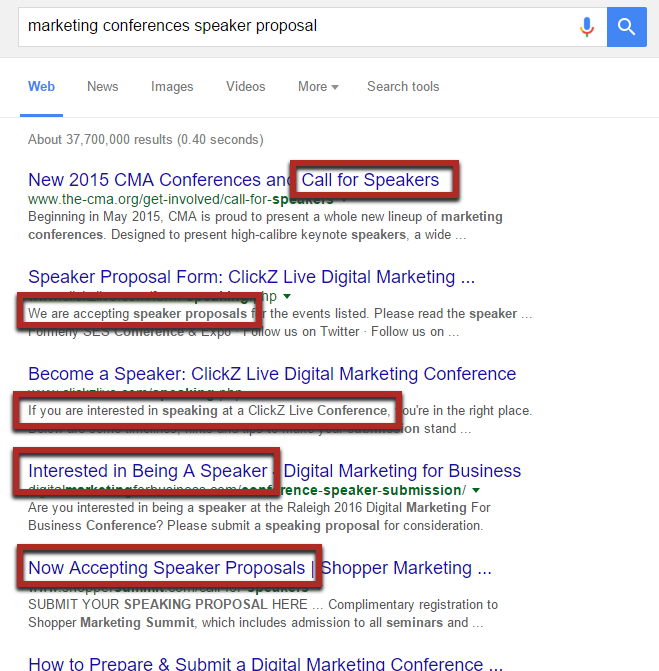
Task: Expand arrow beside conference-speaker-submission URL
Action: [x=476, y=490]
